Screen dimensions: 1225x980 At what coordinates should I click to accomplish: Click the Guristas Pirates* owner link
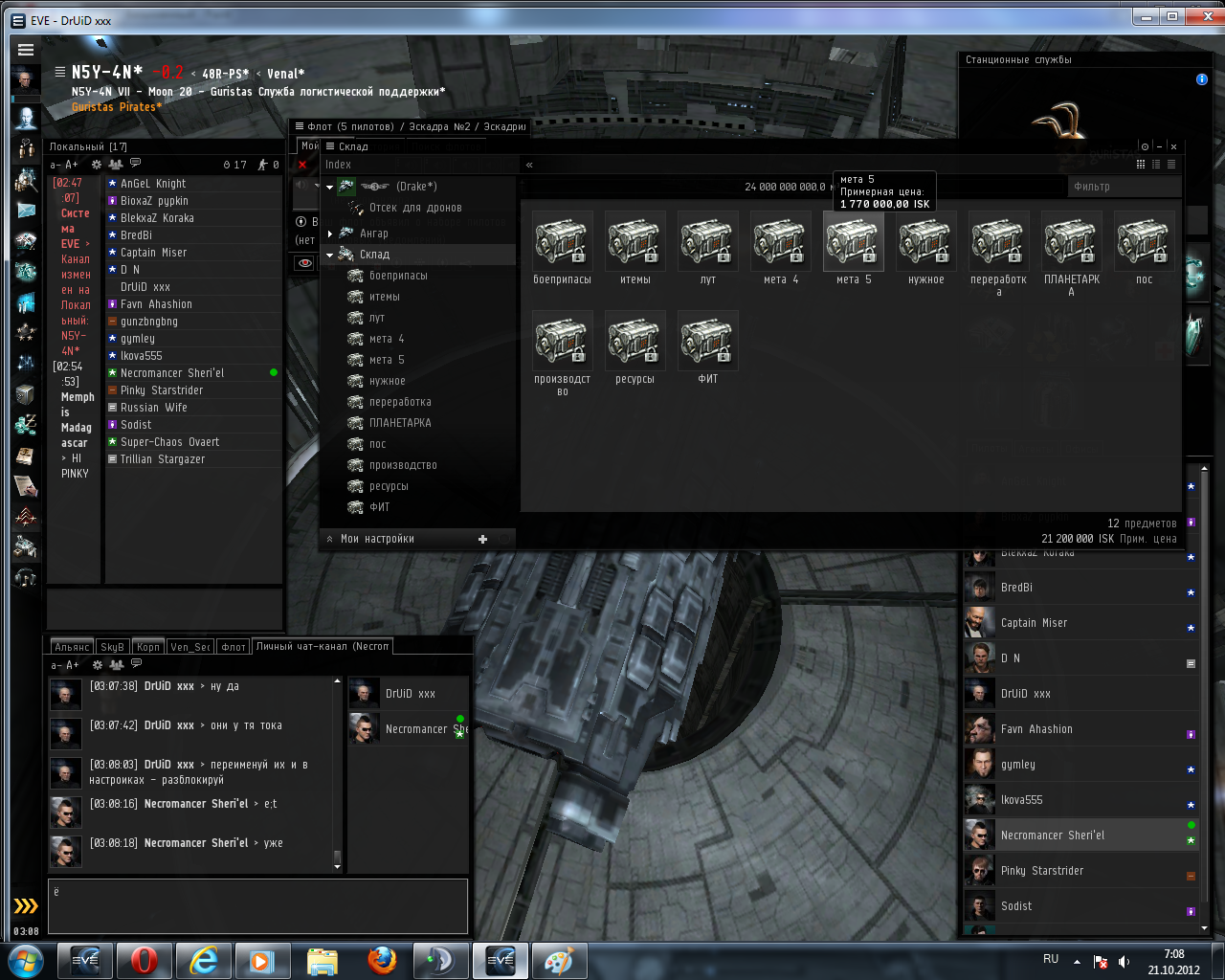tap(117, 107)
